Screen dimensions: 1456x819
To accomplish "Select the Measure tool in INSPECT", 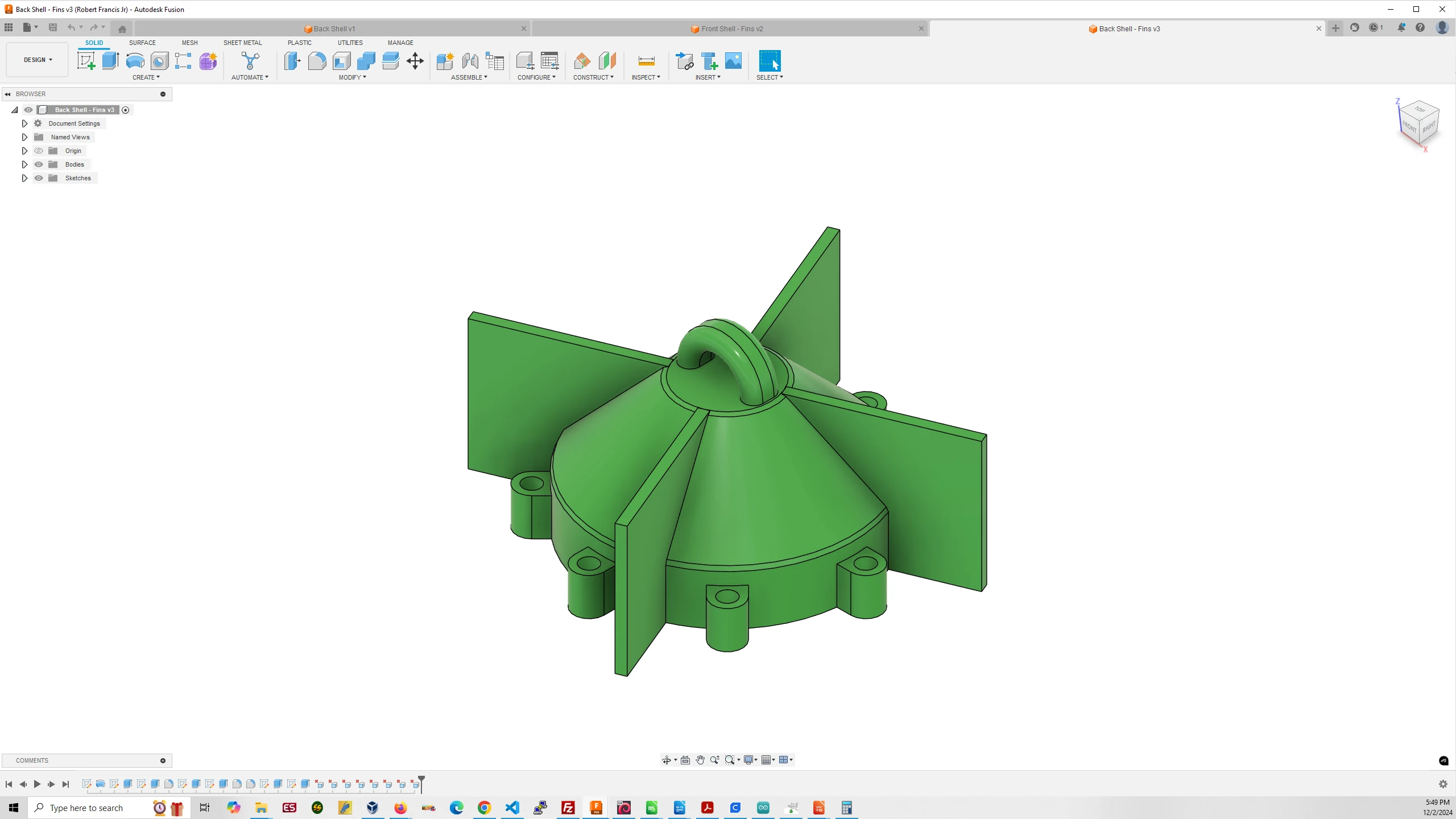I will (x=645, y=61).
